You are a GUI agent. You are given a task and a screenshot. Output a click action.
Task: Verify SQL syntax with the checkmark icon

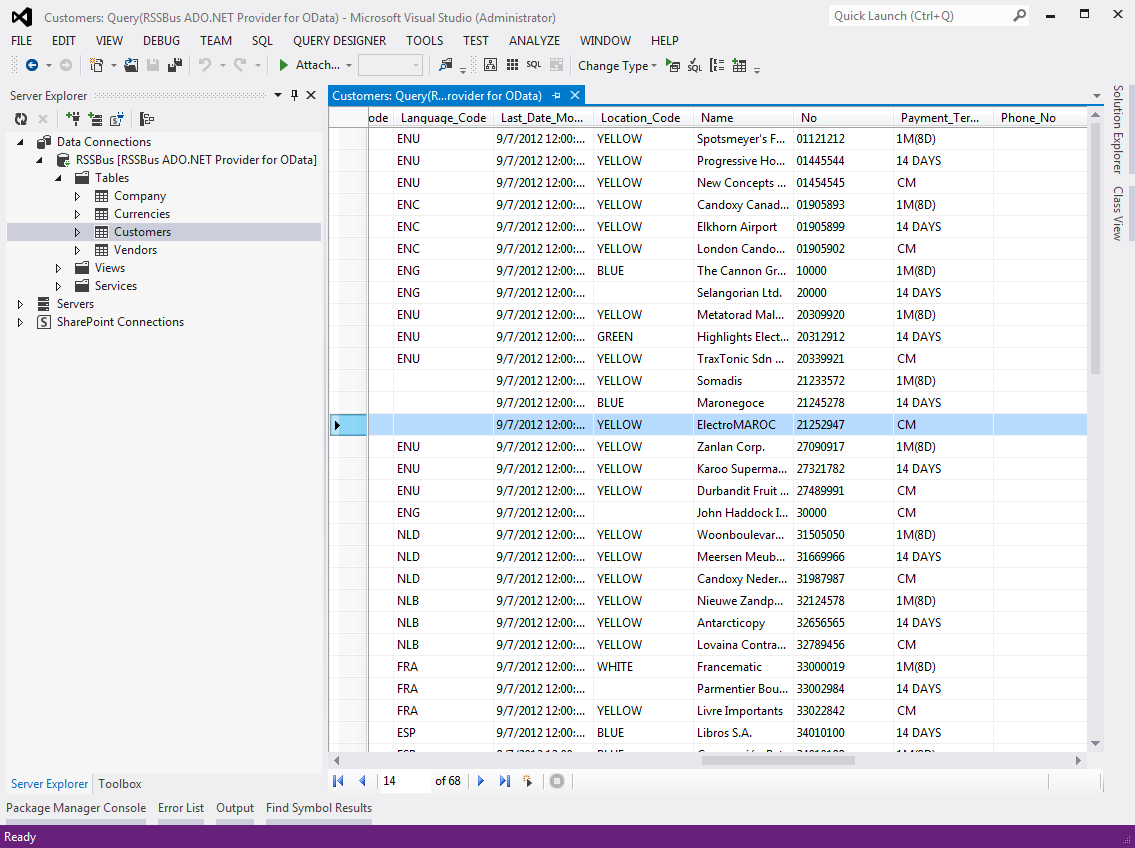(x=693, y=64)
